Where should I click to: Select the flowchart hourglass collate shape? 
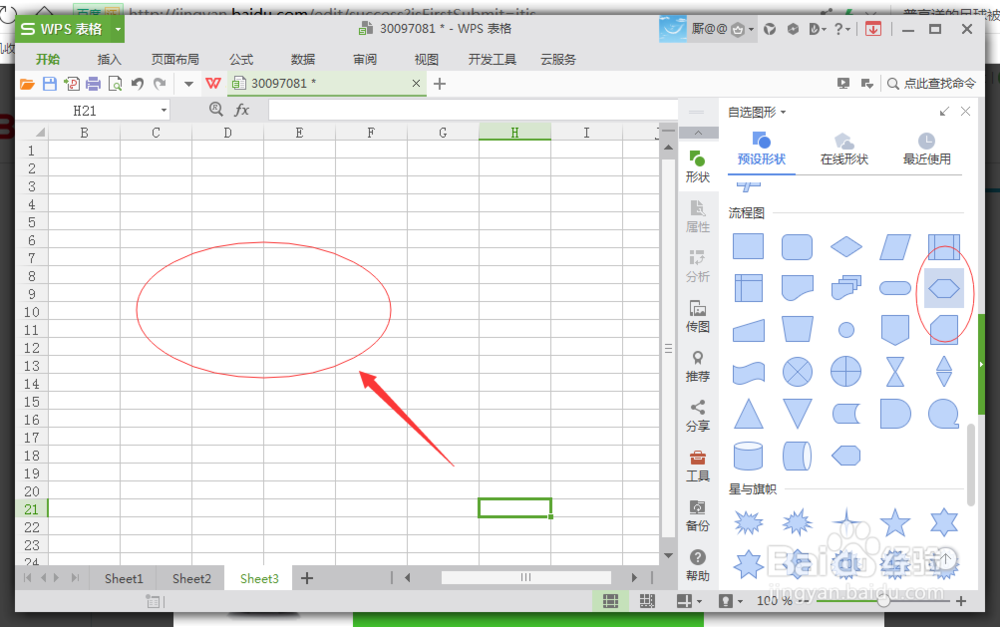[x=895, y=371]
